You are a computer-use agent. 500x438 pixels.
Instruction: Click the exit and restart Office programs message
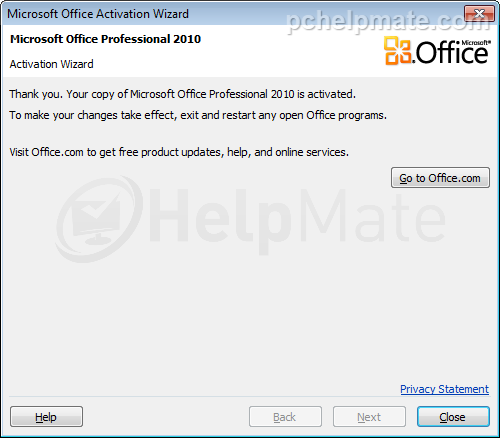pyautogui.click(x=198, y=115)
